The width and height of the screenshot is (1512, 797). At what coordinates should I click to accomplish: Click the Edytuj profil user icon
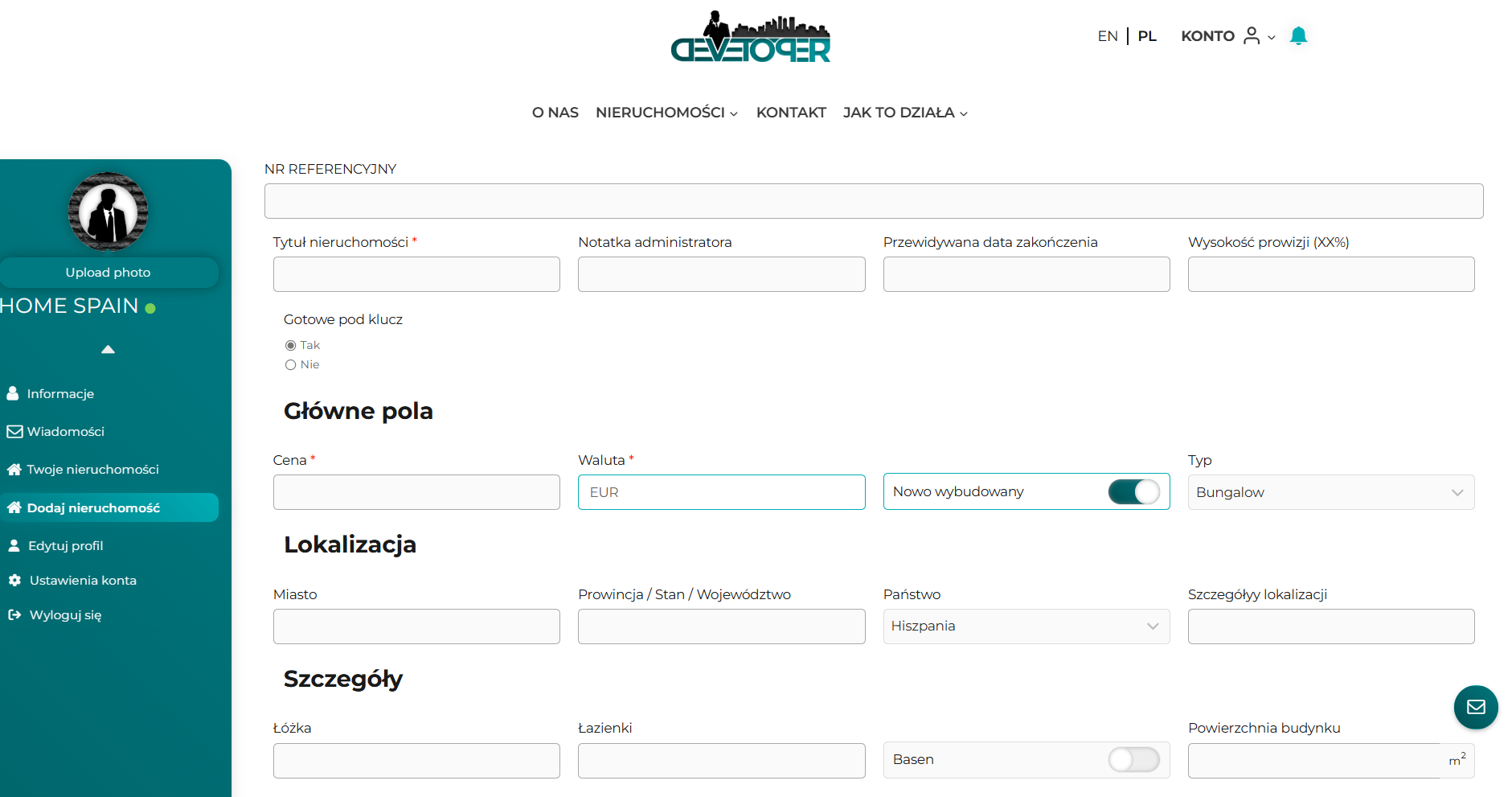[14, 545]
